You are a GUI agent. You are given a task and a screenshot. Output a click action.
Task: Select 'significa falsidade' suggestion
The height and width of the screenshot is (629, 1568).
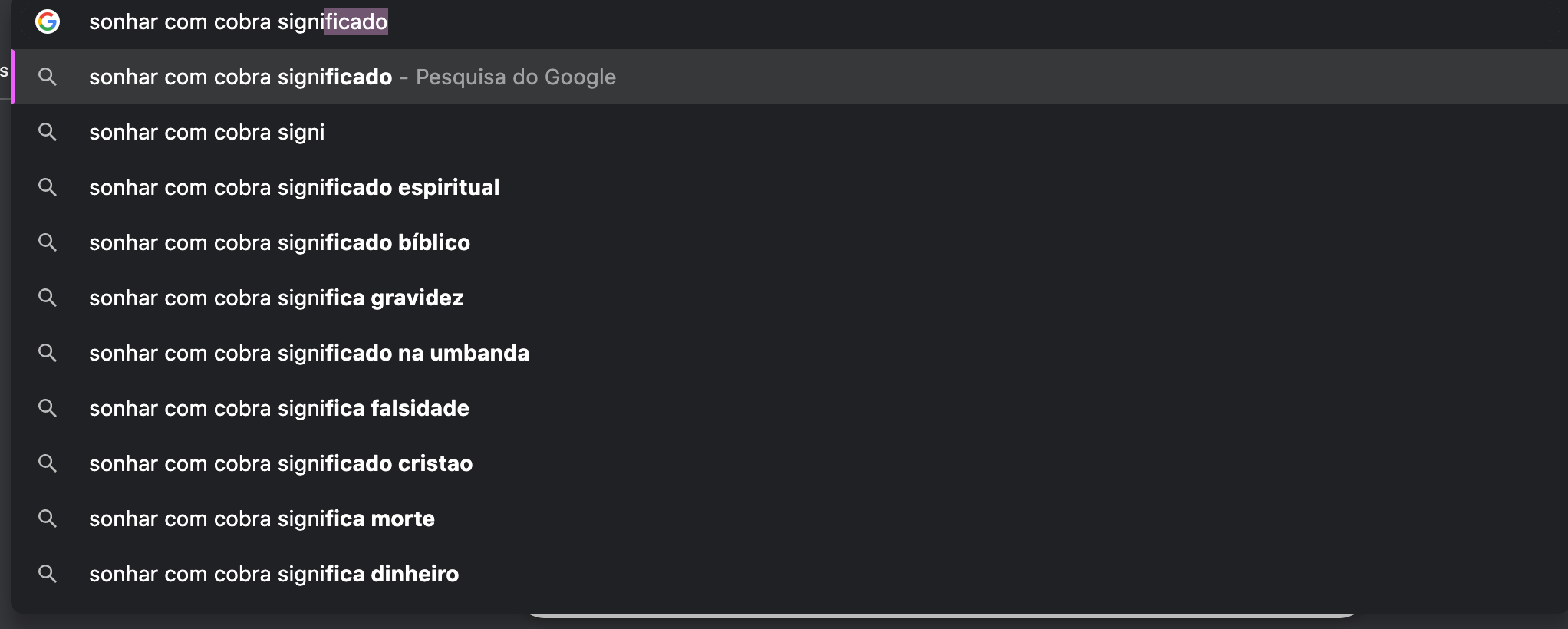790,408
